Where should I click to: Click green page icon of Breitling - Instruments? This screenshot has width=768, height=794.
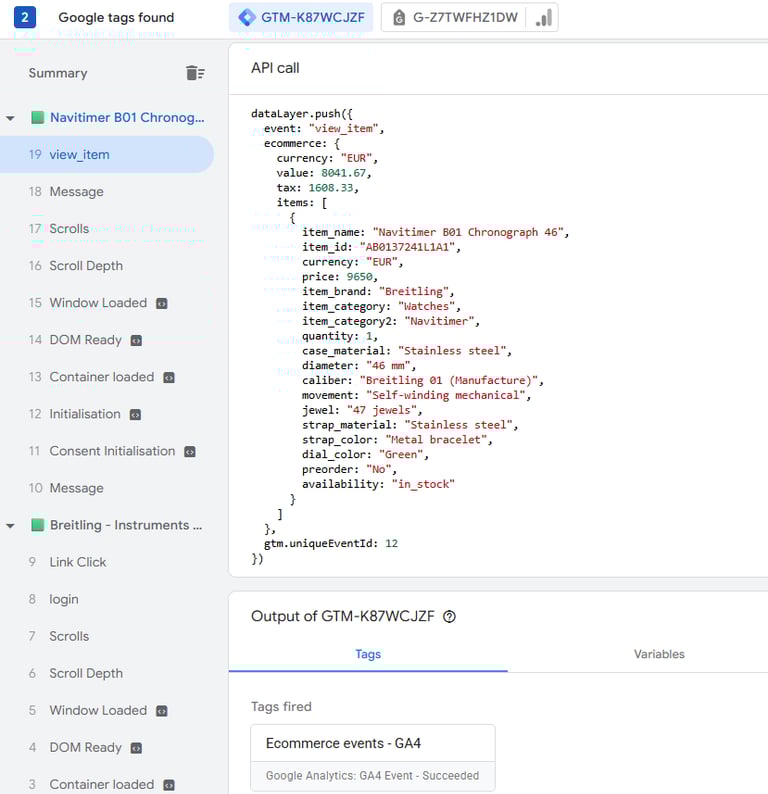[x=37, y=525]
